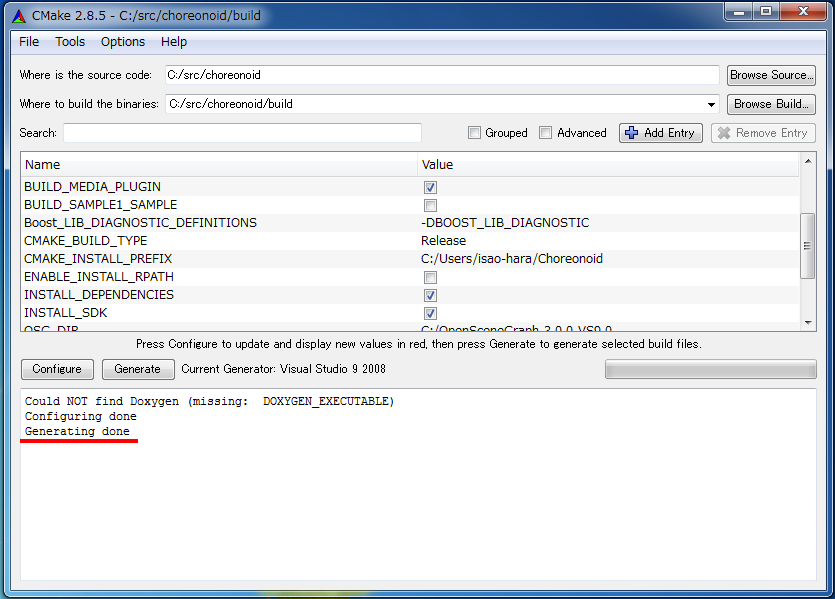Click the Search input field

pos(240,132)
